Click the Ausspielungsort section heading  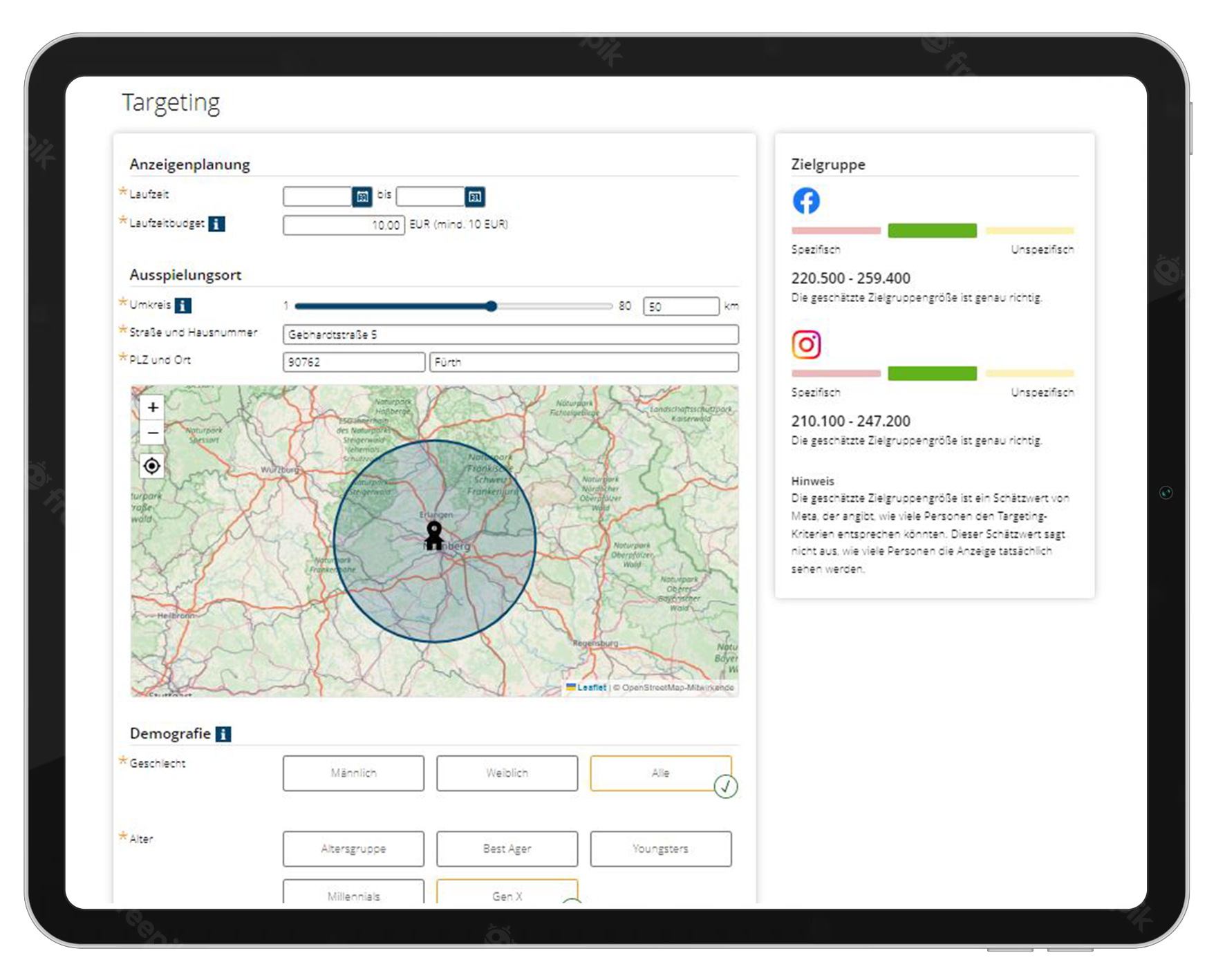click(185, 275)
